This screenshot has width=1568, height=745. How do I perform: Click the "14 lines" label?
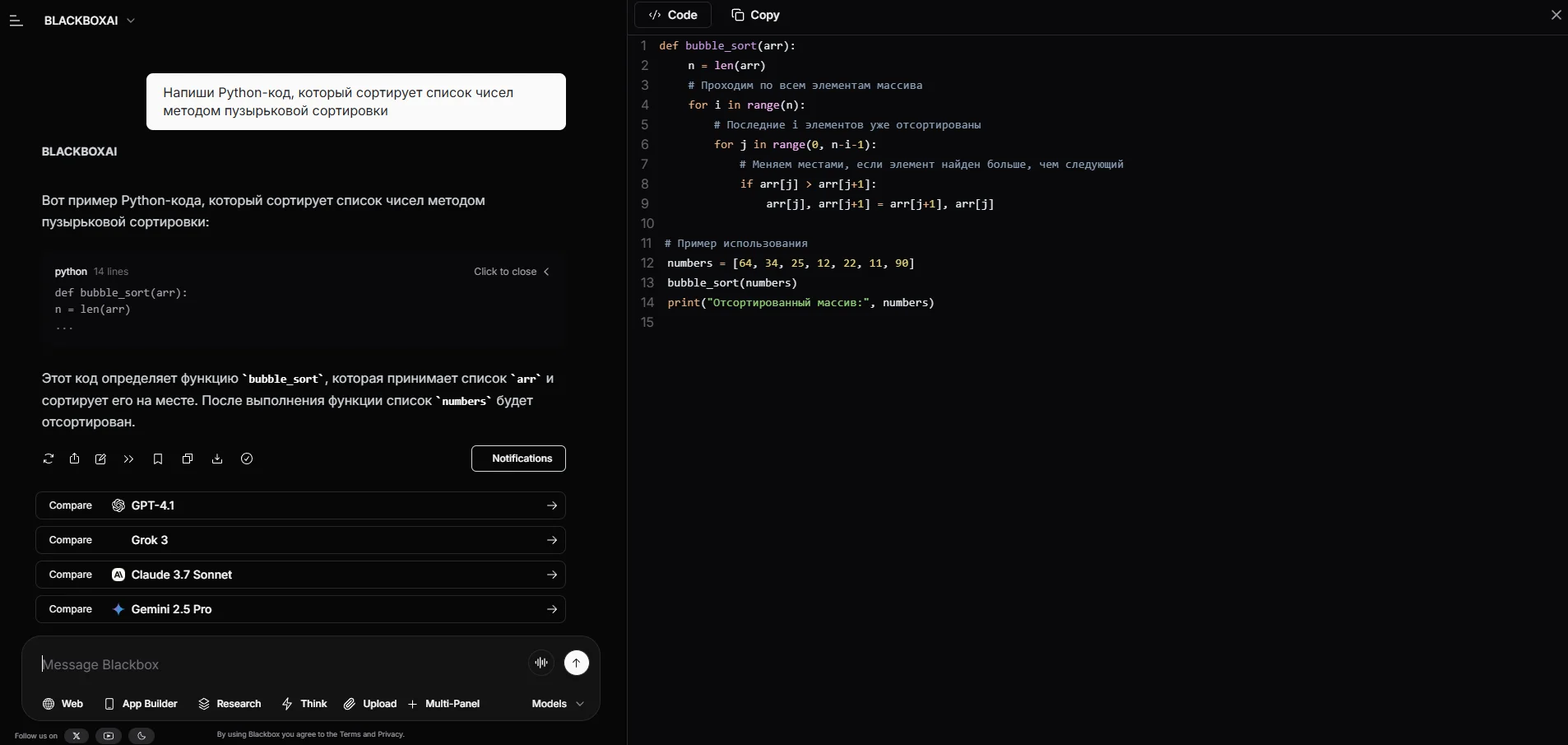111,272
